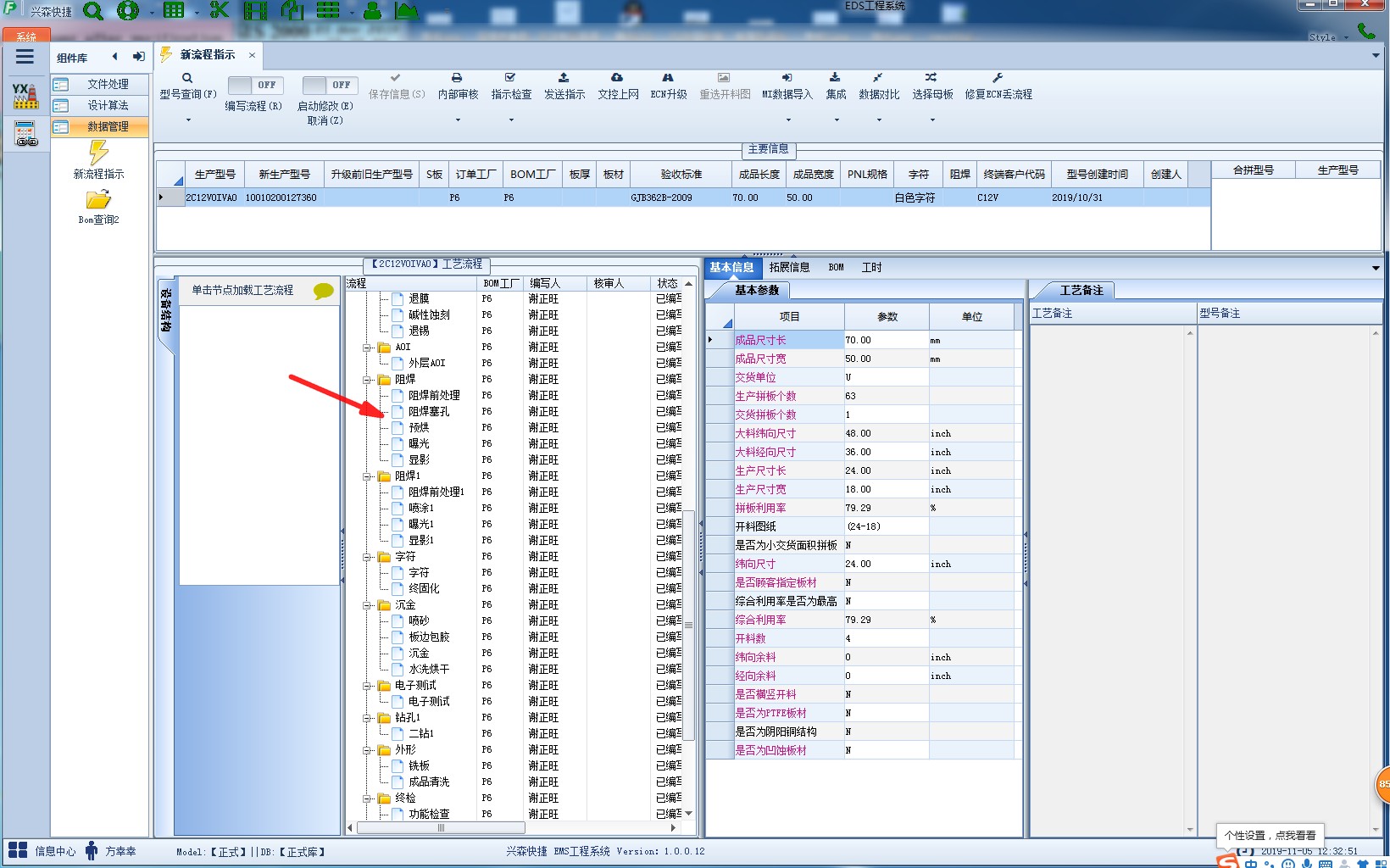Click 选择母板 shuffle toolbar button

932,86
